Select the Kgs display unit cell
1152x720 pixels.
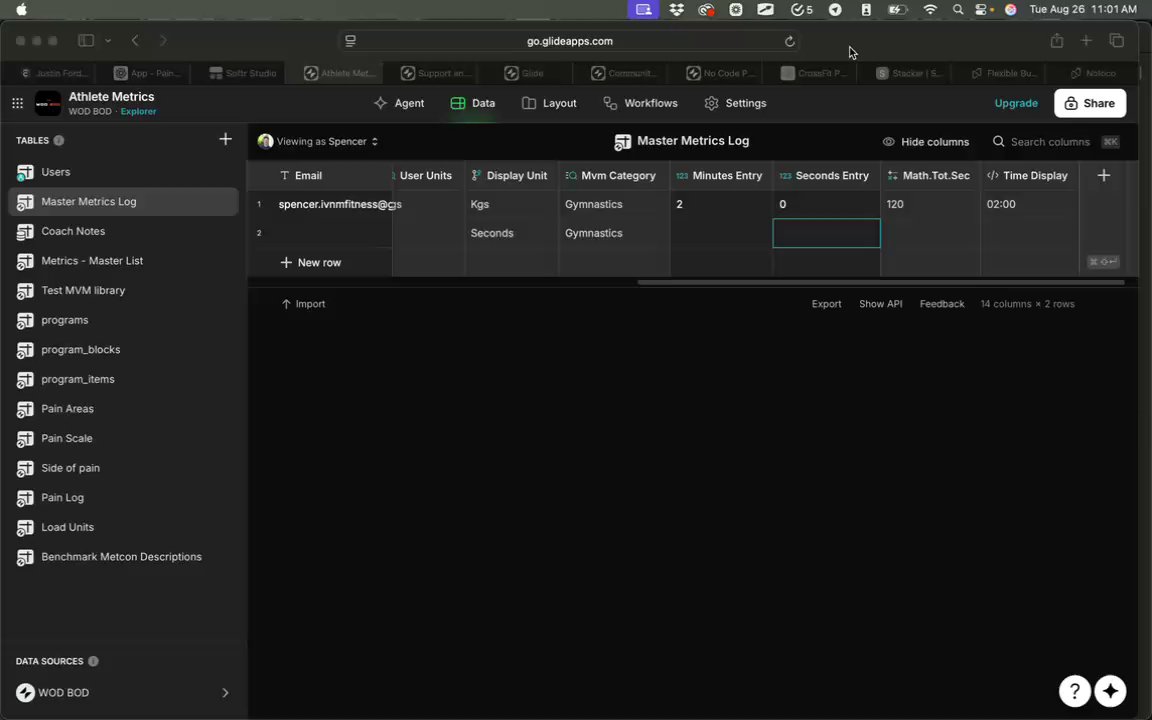(x=511, y=204)
